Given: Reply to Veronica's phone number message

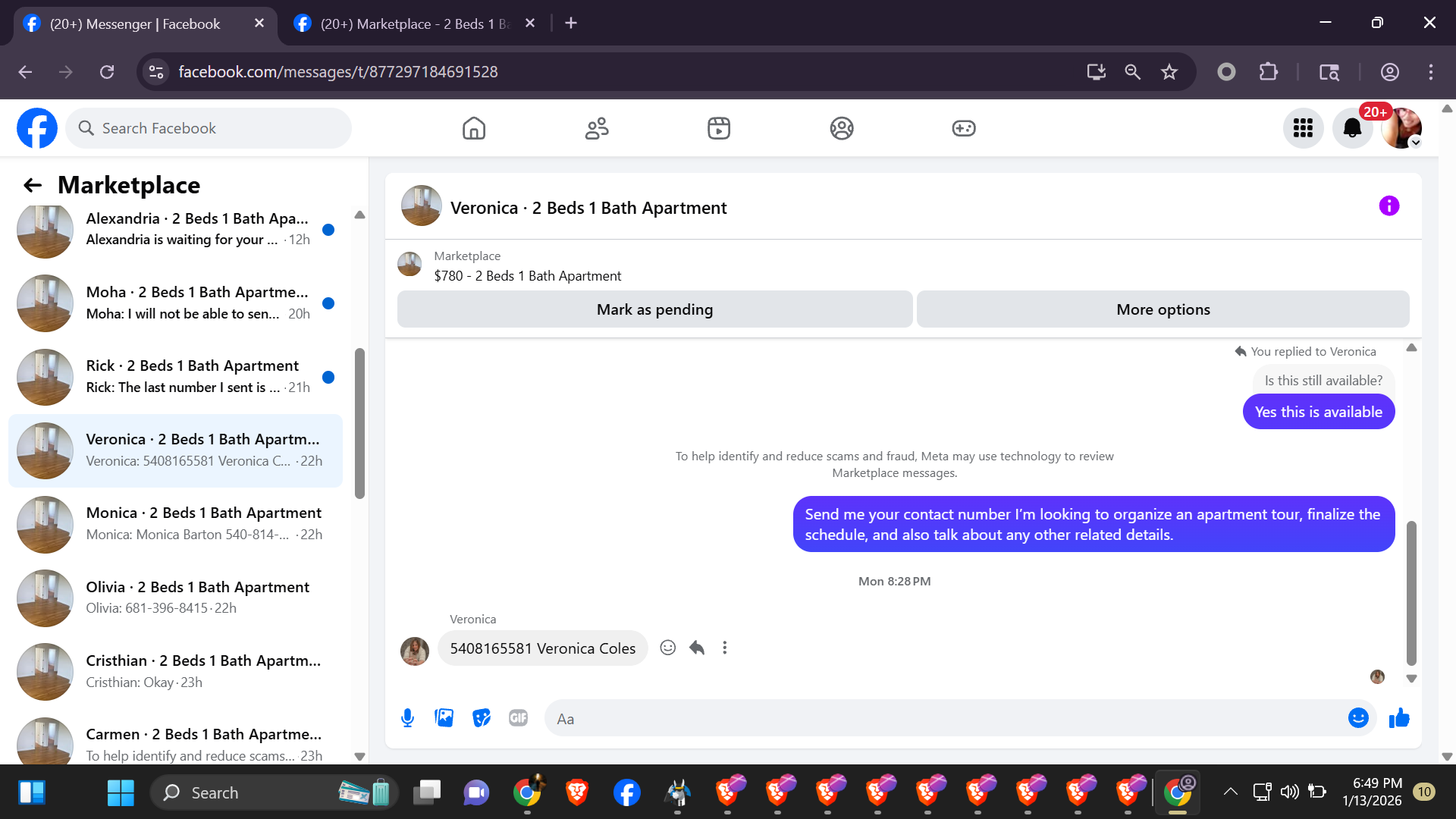Looking at the screenshot, I should tap(697, 648).
